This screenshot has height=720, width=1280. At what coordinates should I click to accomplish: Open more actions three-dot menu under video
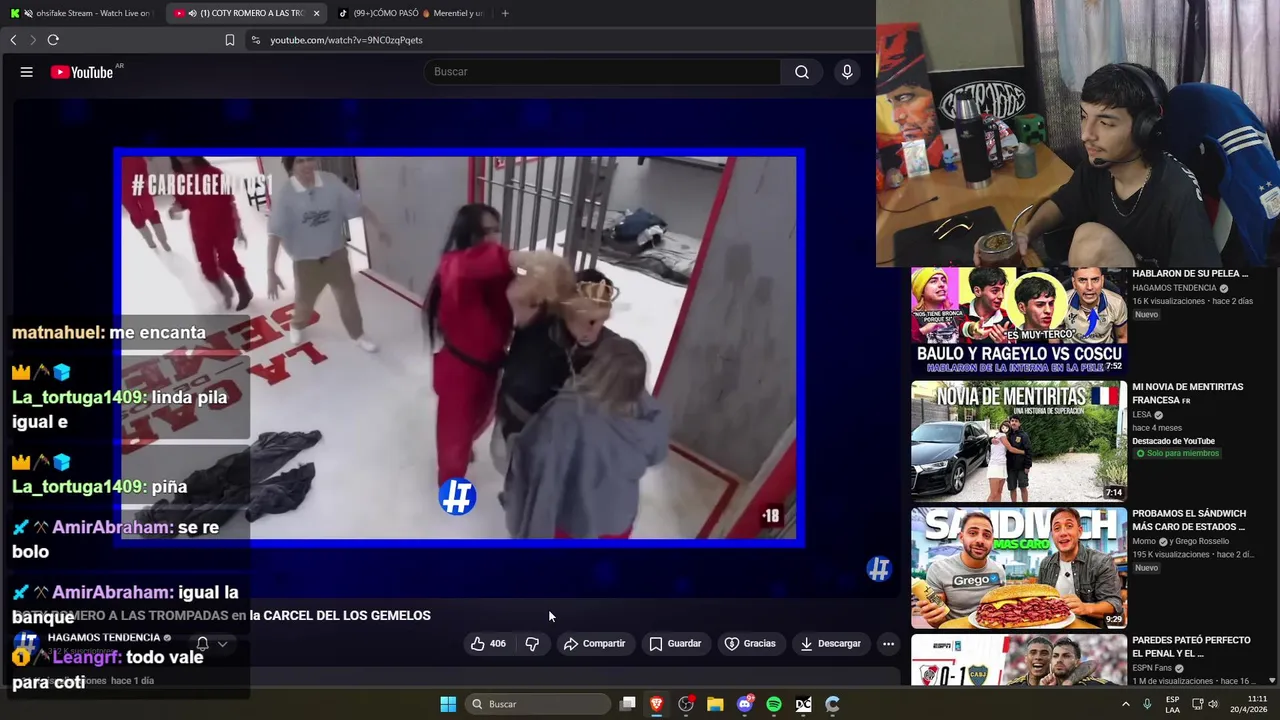coord(888,644)
